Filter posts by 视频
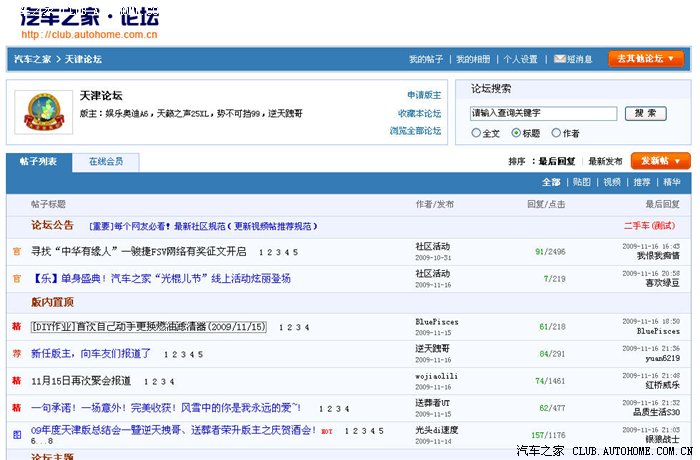700x460 pixels. point(612,182)
